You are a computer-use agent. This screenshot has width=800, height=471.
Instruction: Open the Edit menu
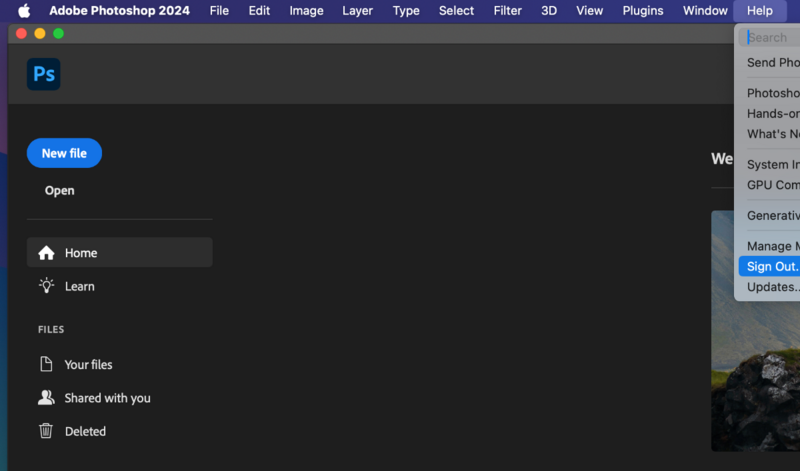(259, 11)
